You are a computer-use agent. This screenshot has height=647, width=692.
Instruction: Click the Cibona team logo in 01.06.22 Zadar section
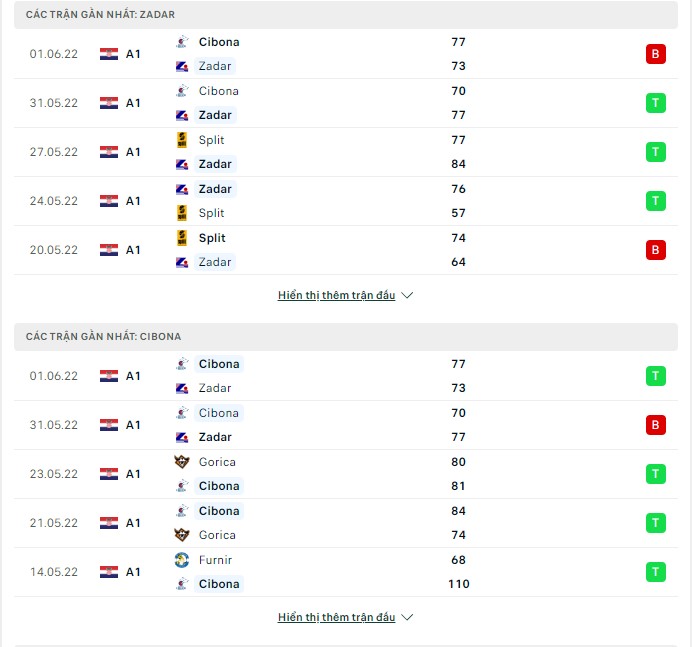coord(182,42)
